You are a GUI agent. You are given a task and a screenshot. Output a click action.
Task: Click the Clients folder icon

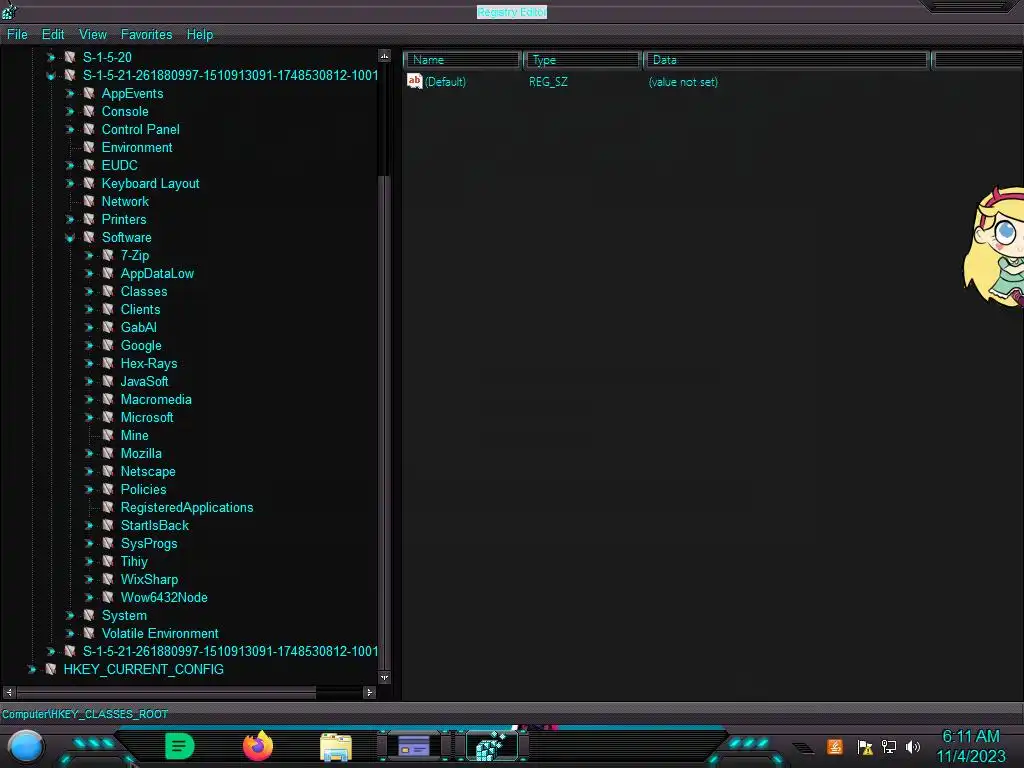[108, 310]
